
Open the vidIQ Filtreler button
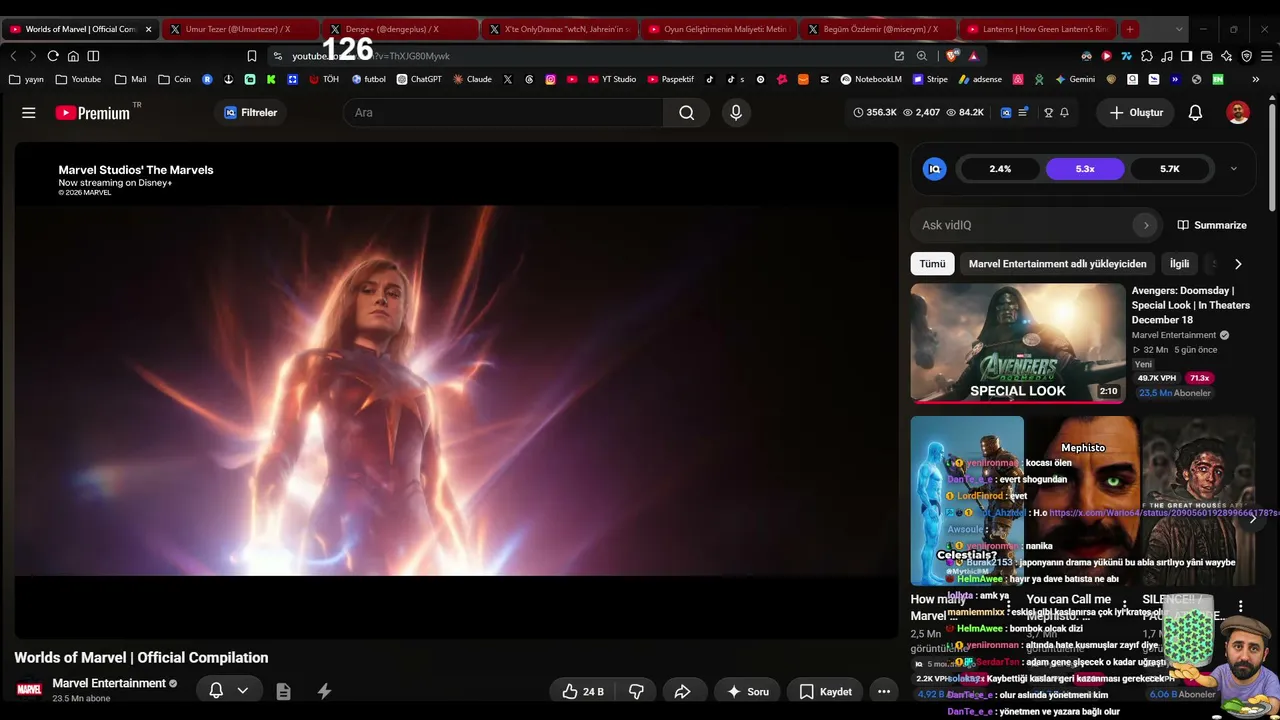(x=251, y=113)
